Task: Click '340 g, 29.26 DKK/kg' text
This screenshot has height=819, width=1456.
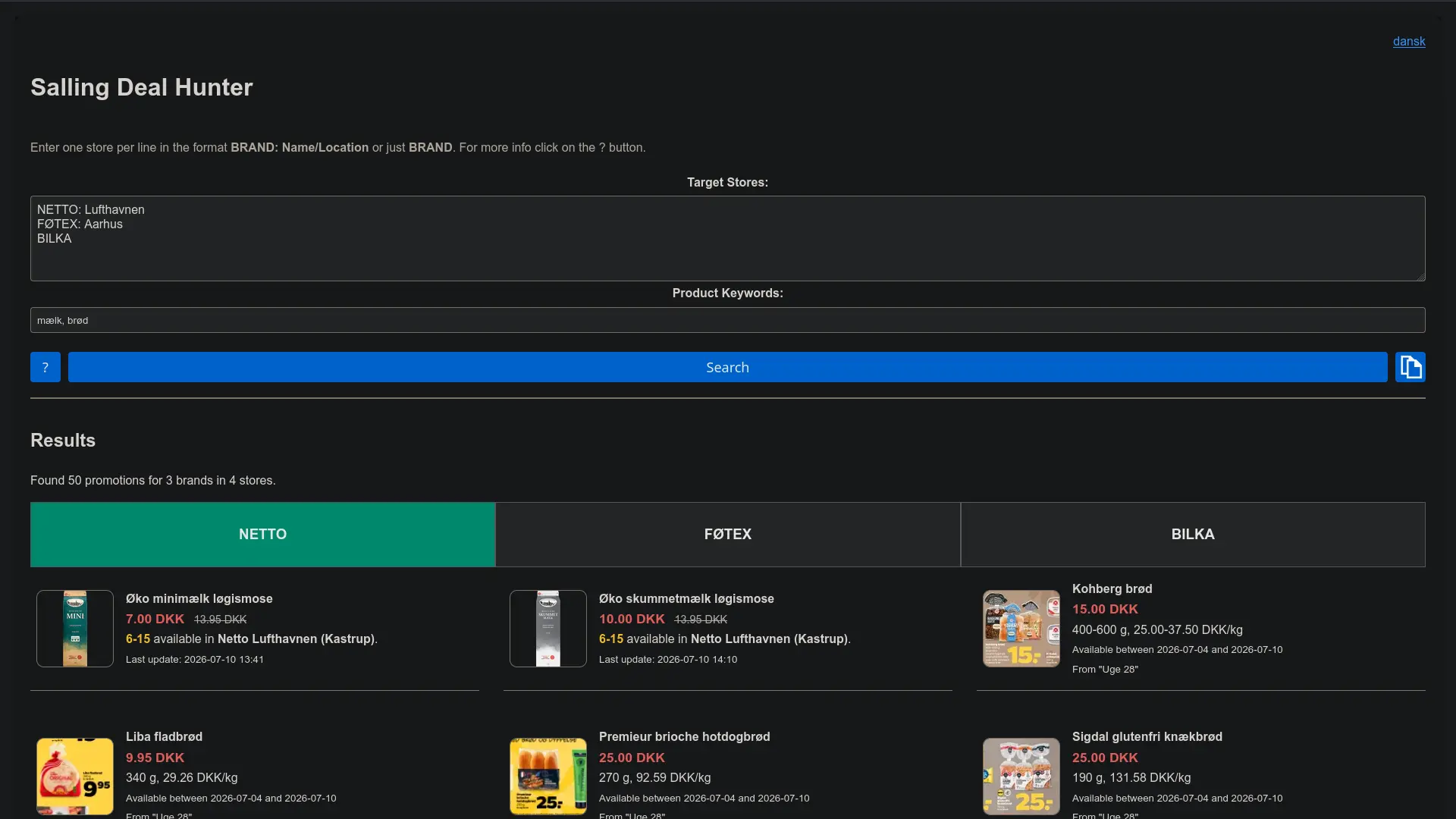Action: [181, 778]
